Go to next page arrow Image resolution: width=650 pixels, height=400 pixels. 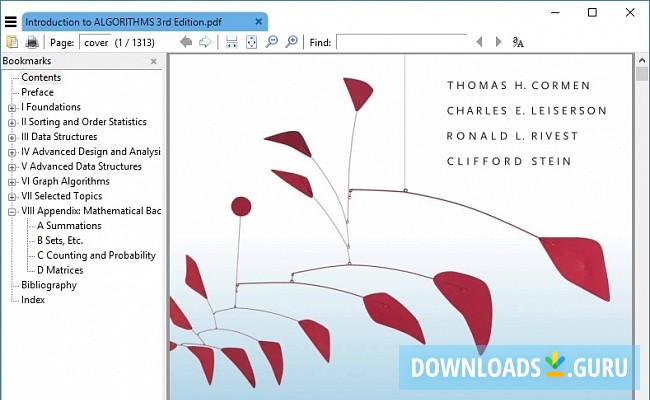[x=205, y=42]
